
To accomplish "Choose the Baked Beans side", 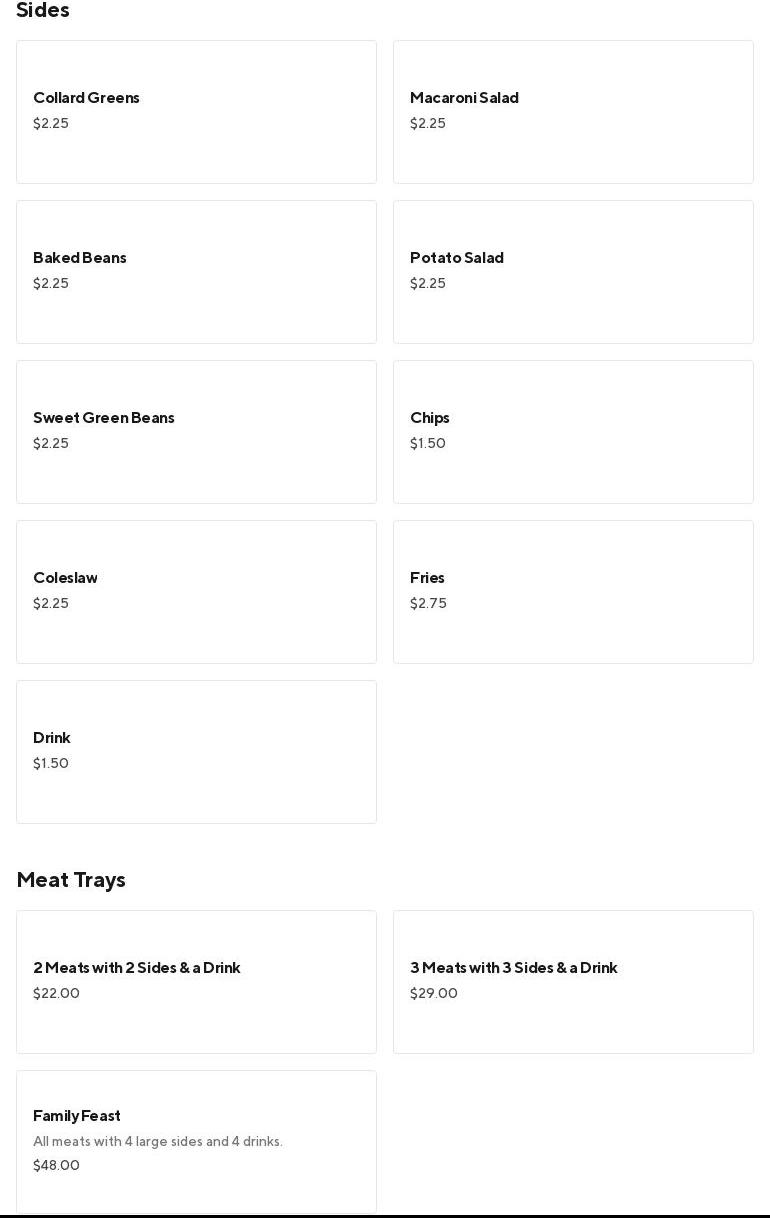I will pos(196,272).
